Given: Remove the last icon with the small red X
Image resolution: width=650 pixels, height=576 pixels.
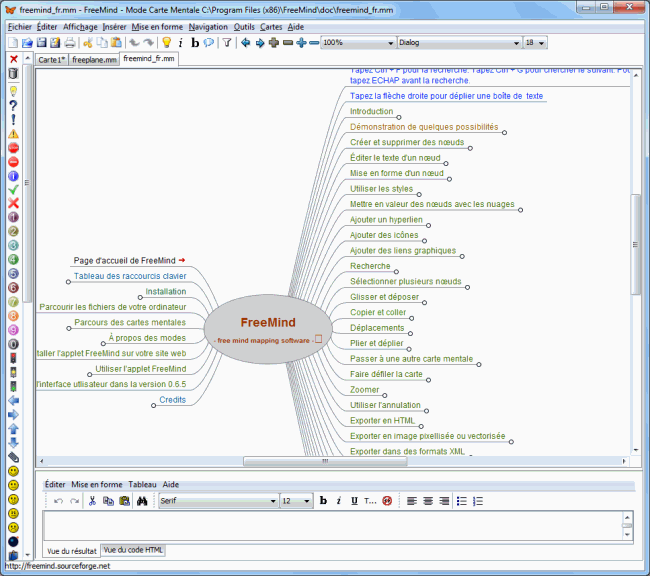Looking at the screenshot, I should coord(13,59).
